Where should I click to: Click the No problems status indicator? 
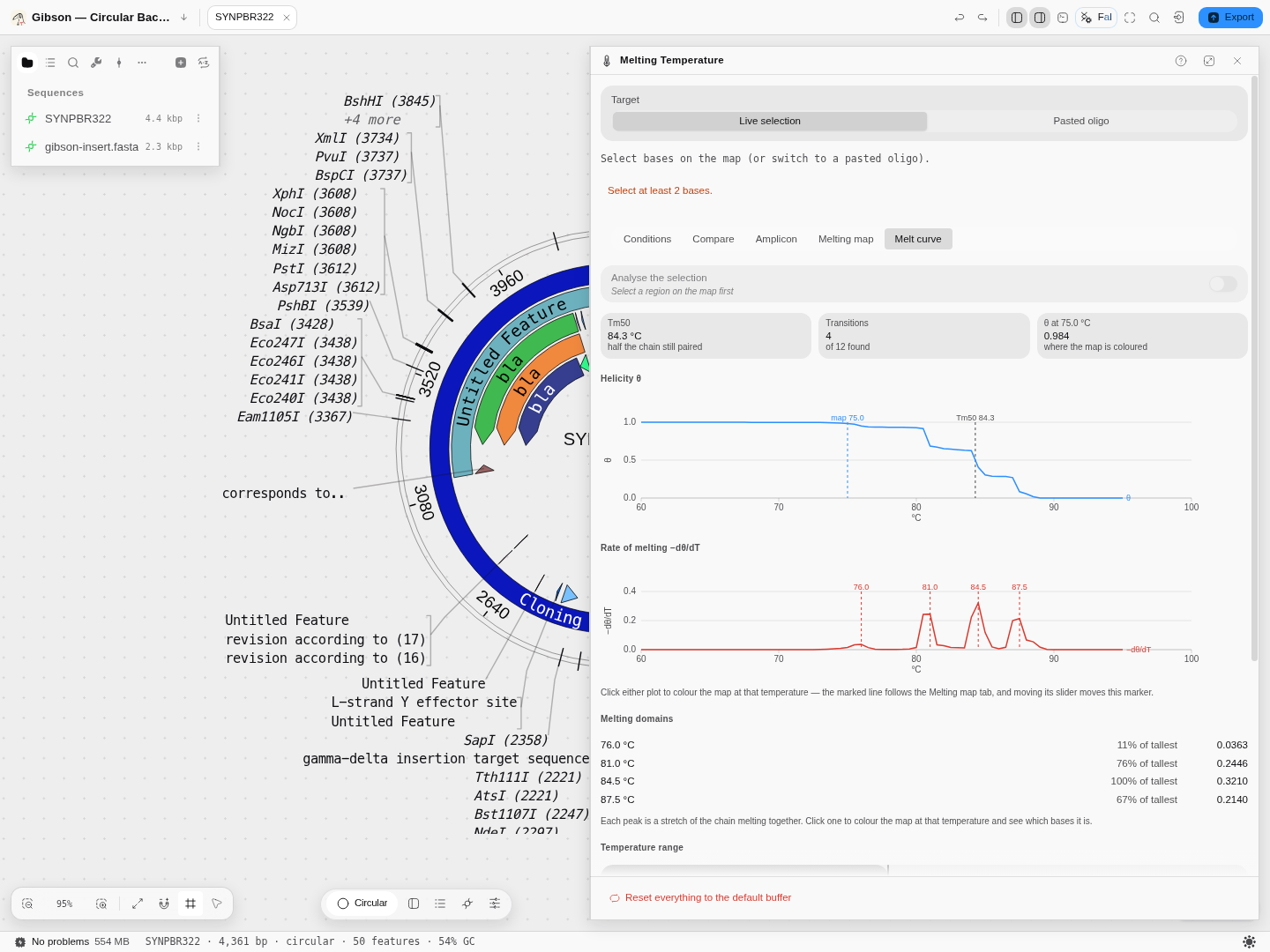(52, 942)
